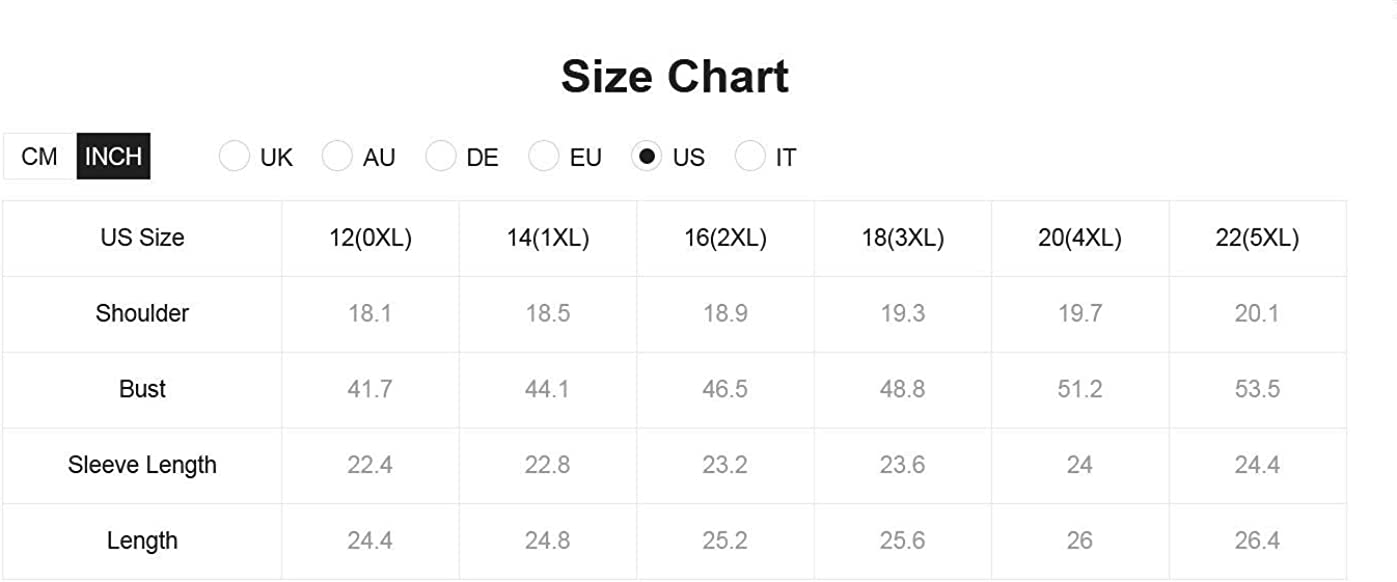This screenshot has width=1397, height=582.
Task: Click the 22(5XL) size header
Action: pos(1257,238)
